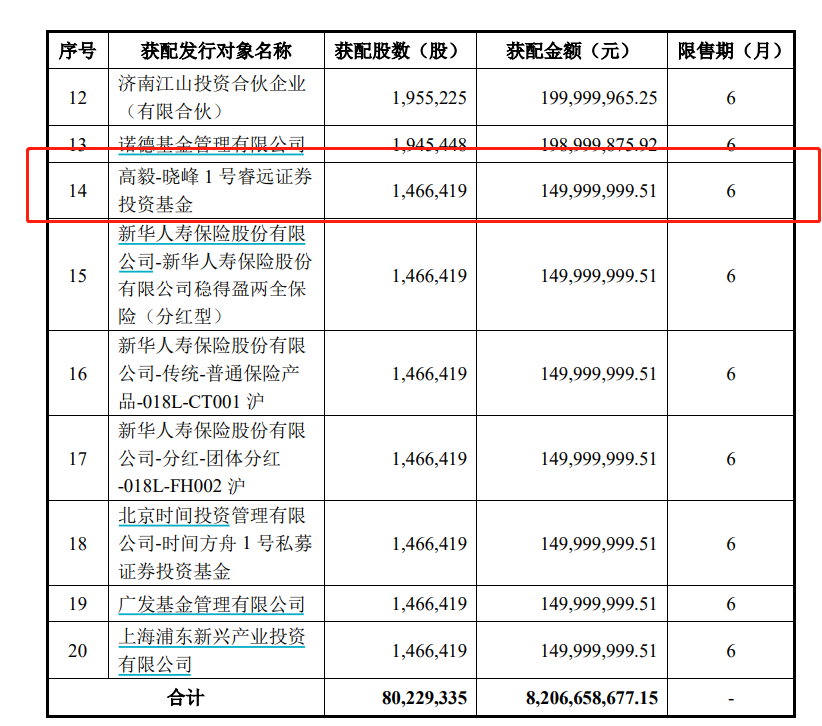822x726 pixels.
Task: Click the 合计 total row label
Action: (x=186, y=698)
